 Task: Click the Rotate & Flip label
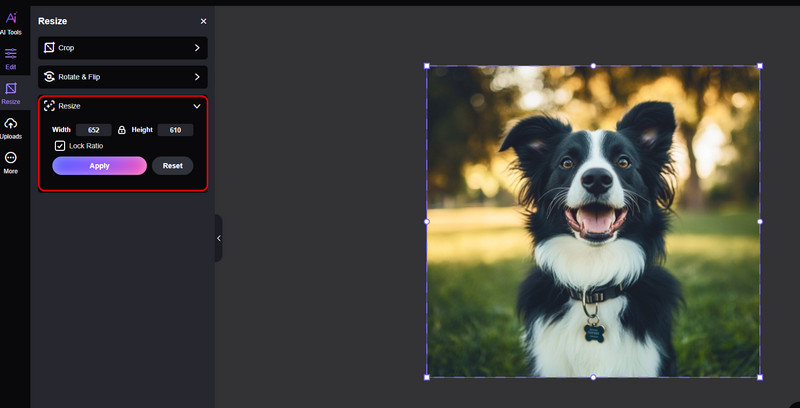click(79, 77)
